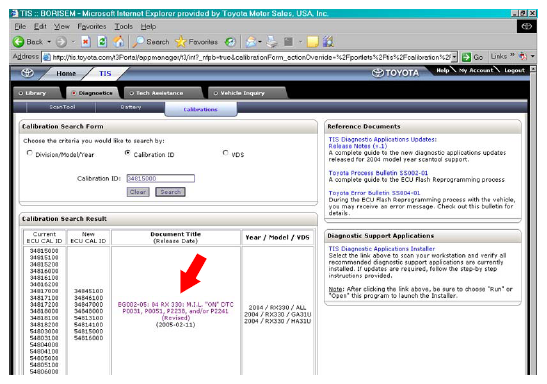Viewport: 547px width, 384px height.
Task: Click the Messenger people icon in toolbar
Action: coord(328,42)
